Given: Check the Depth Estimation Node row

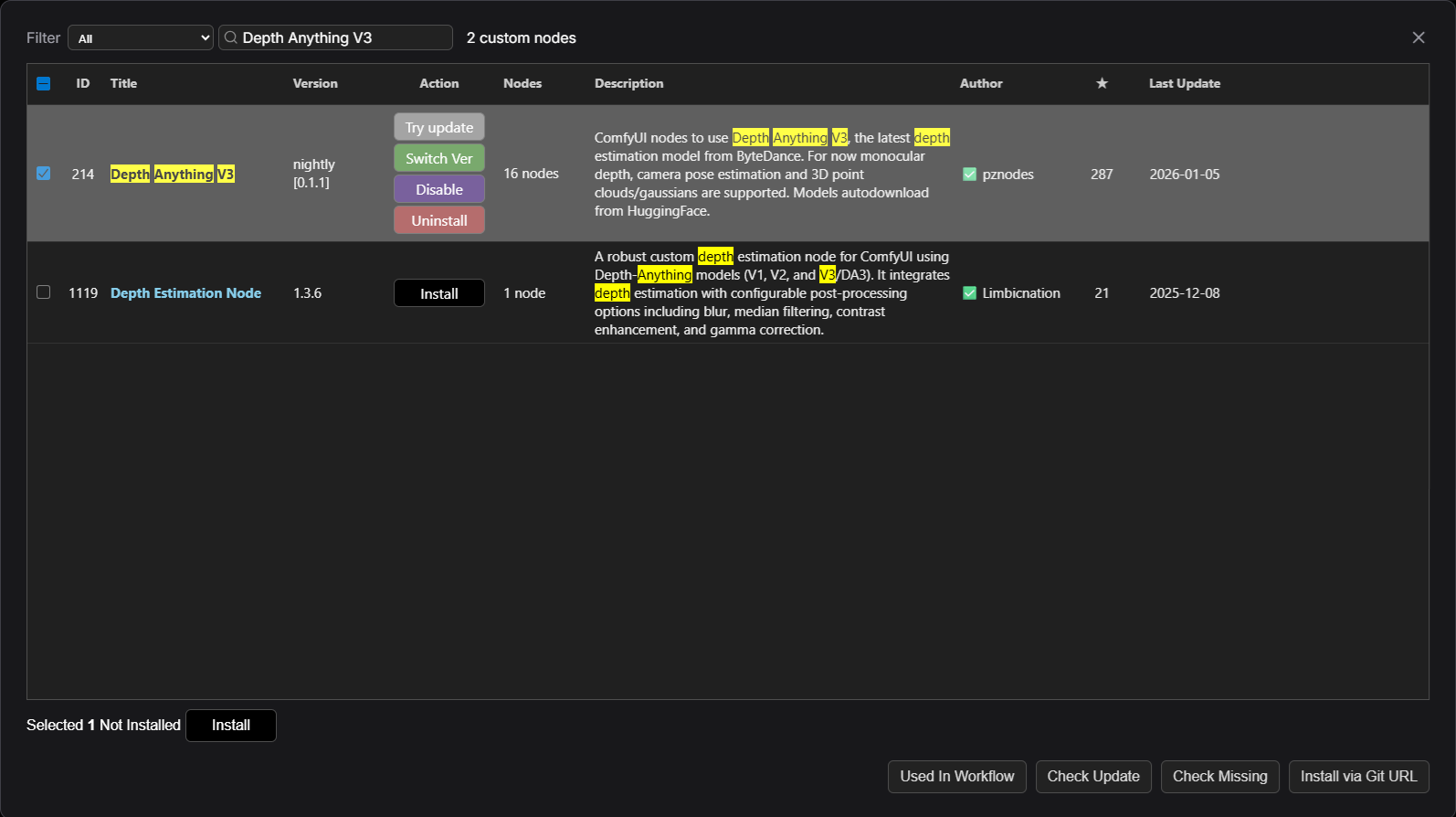Looking at the screenshot, I should (x=44, y=292).
